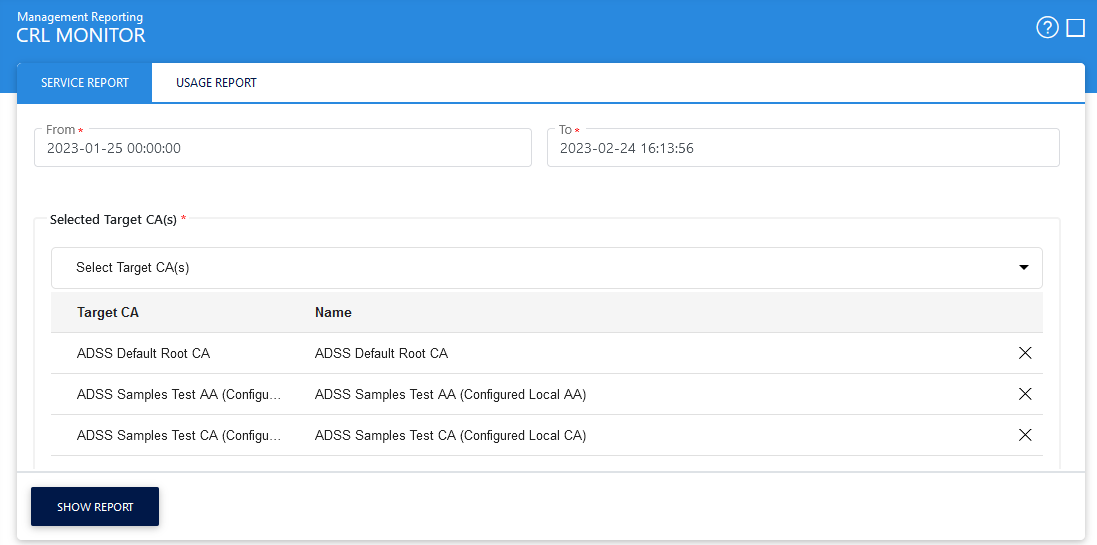Screen dimensions: 1097x545
Task: Click the To date field
Action: coord(802,148)
